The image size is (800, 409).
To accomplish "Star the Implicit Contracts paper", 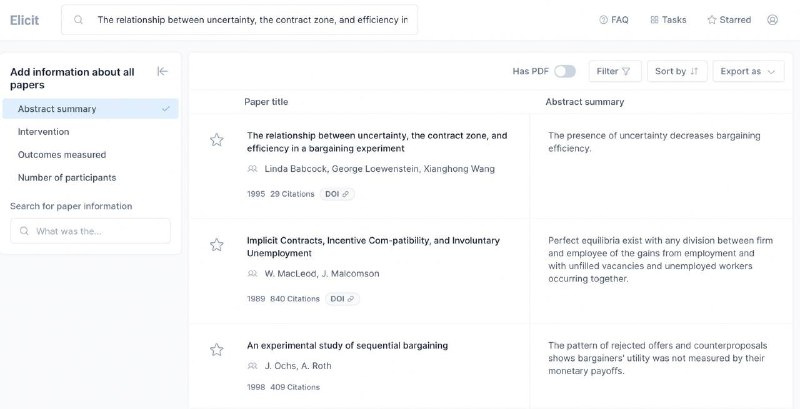I will pyautogui.click(x=216, y=245).
